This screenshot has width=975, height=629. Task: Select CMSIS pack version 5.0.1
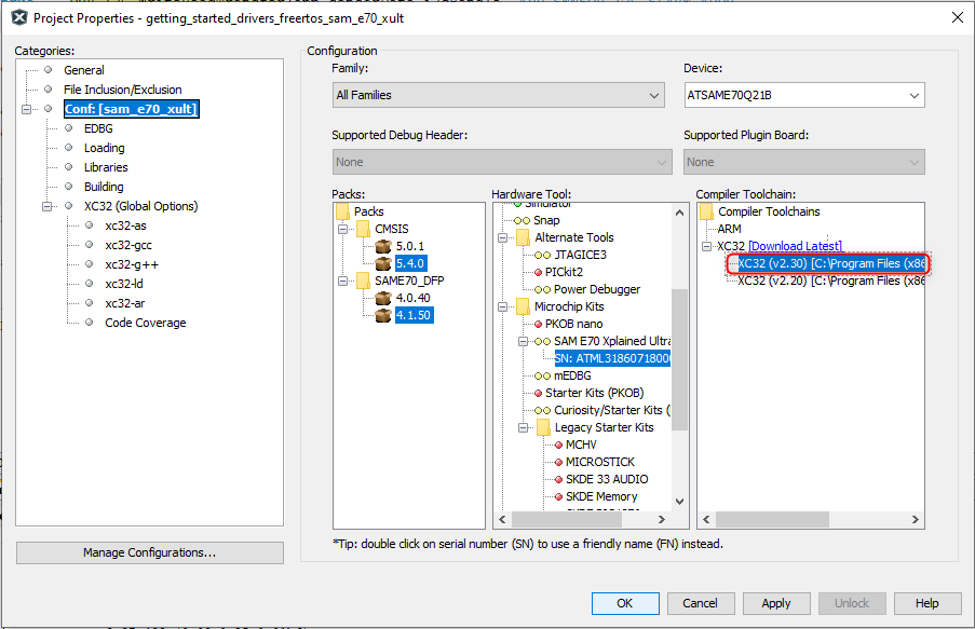point(409,245)
